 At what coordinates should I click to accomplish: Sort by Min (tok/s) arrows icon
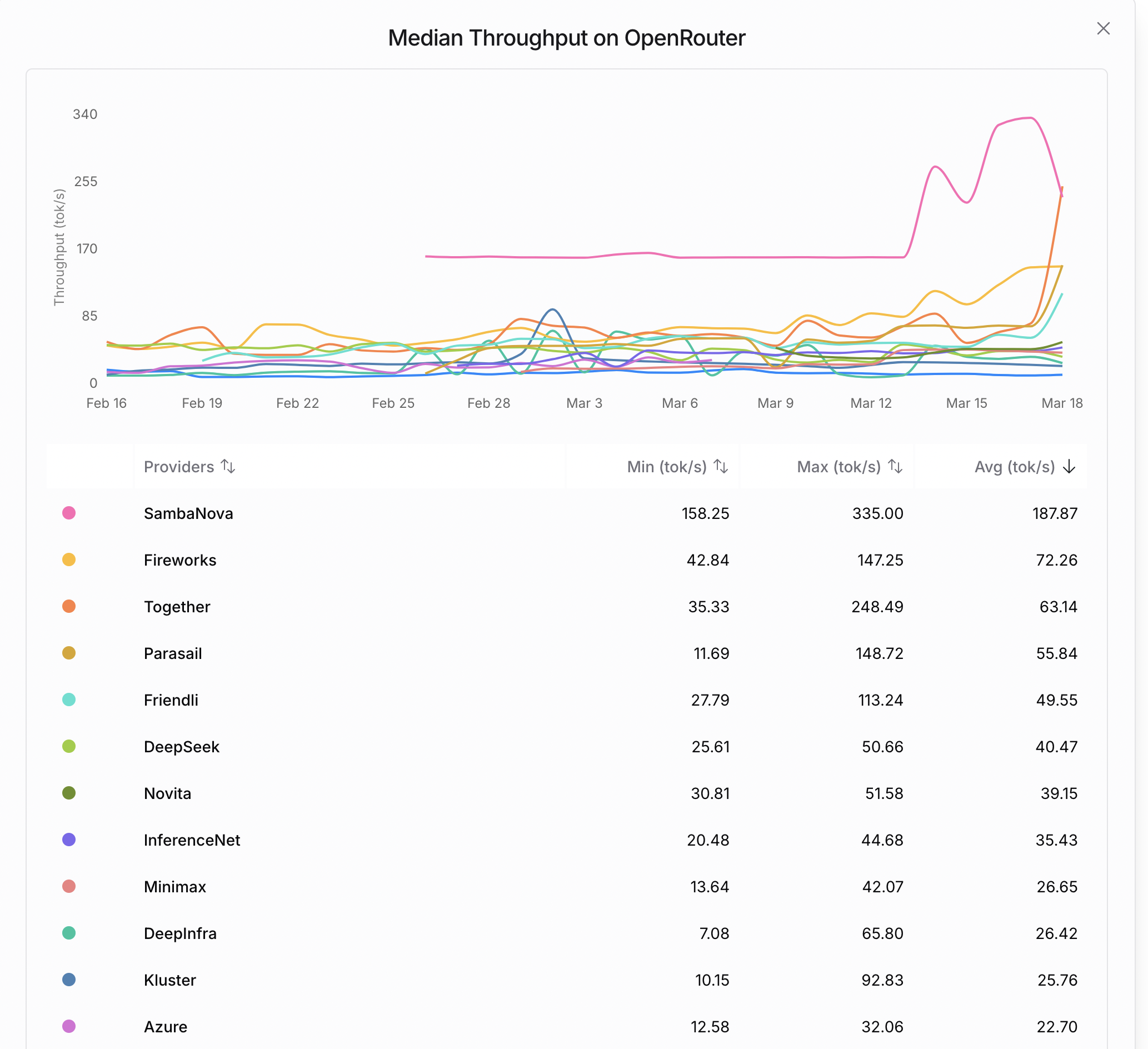[721, 466]
